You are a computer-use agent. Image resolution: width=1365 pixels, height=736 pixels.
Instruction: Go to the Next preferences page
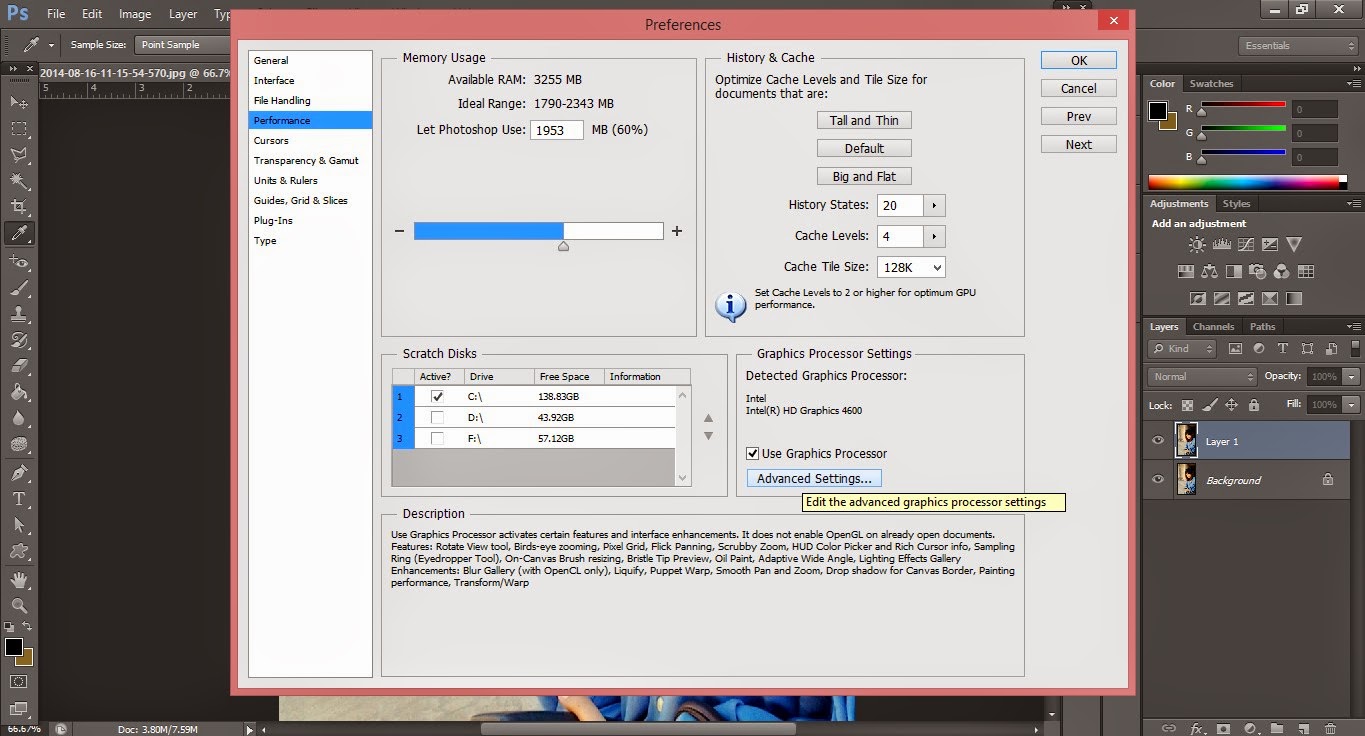point(1079,144)
